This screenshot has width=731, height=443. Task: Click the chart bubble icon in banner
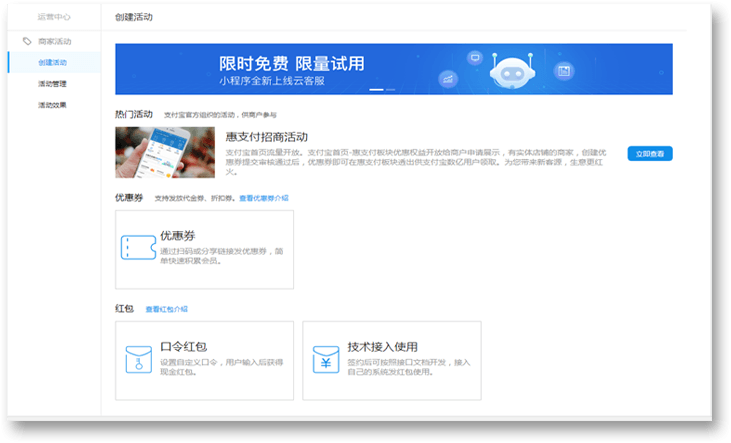click(448, 79)
